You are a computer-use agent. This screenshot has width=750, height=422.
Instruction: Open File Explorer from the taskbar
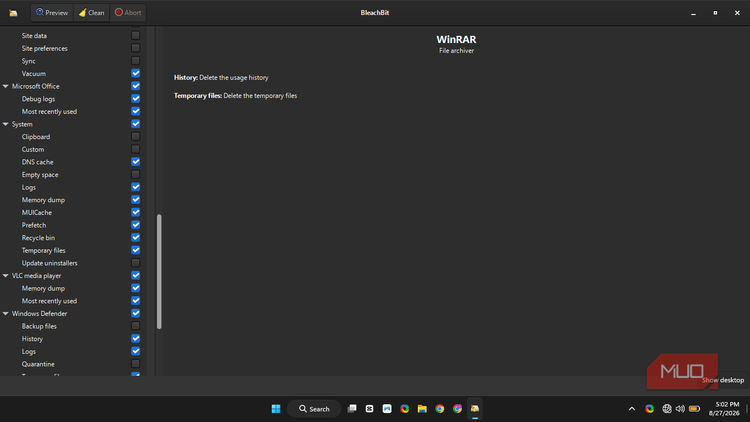(x=422, y=409)
